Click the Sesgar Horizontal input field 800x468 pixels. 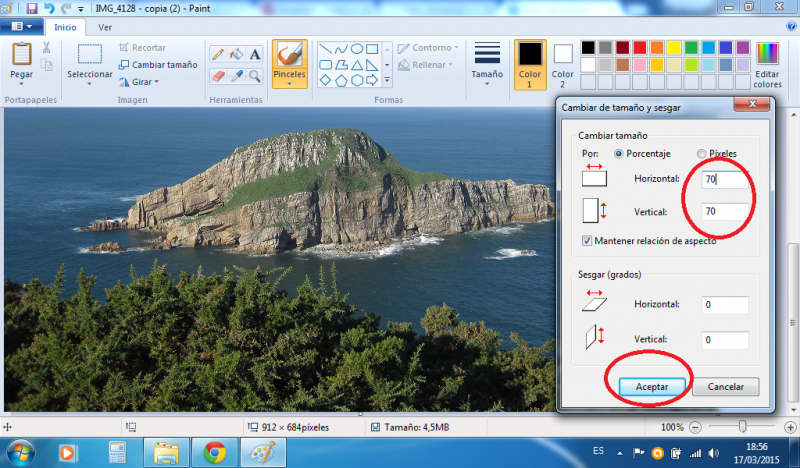[725, 305]
